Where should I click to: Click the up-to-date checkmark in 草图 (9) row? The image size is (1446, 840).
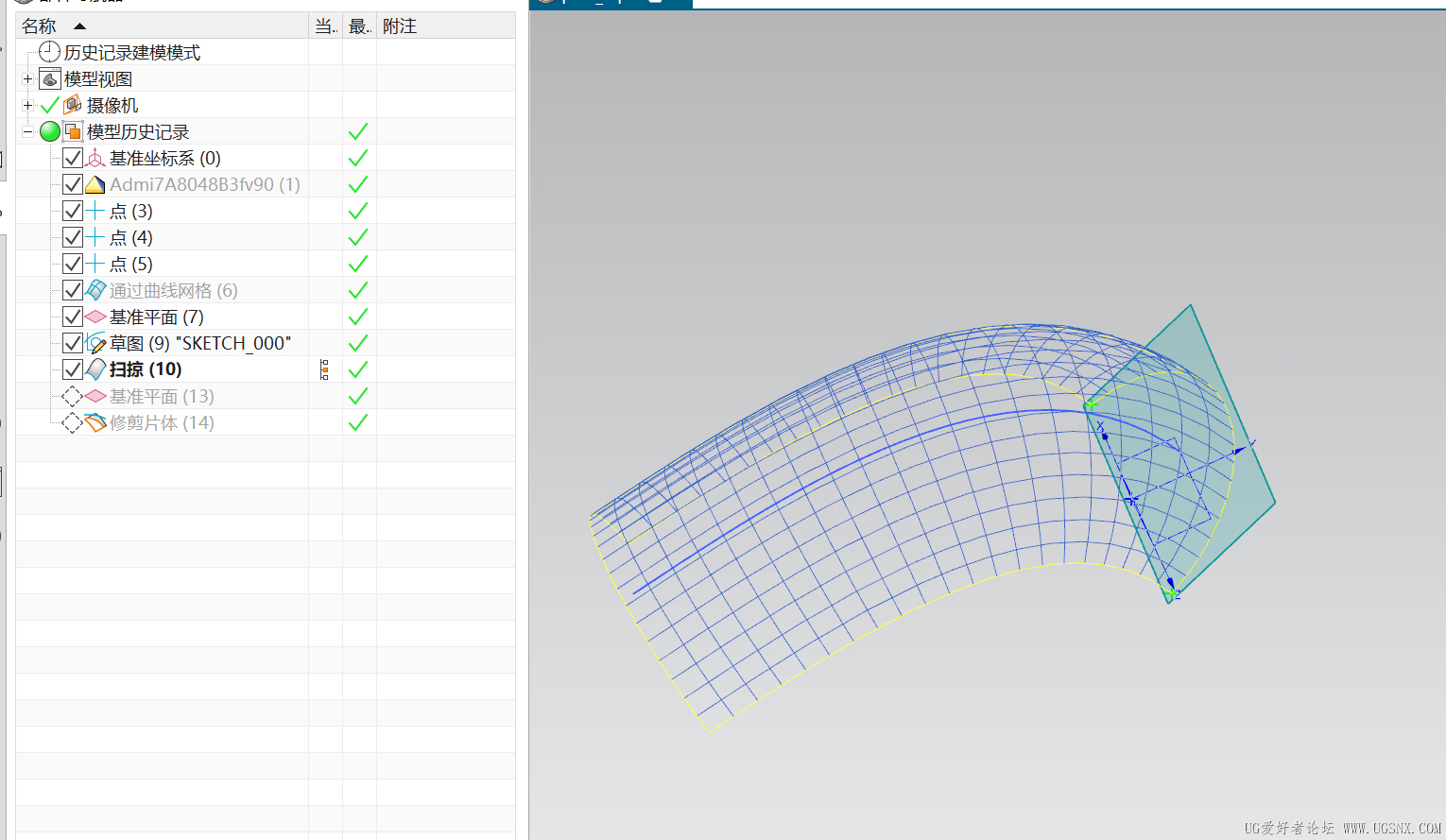358,343
